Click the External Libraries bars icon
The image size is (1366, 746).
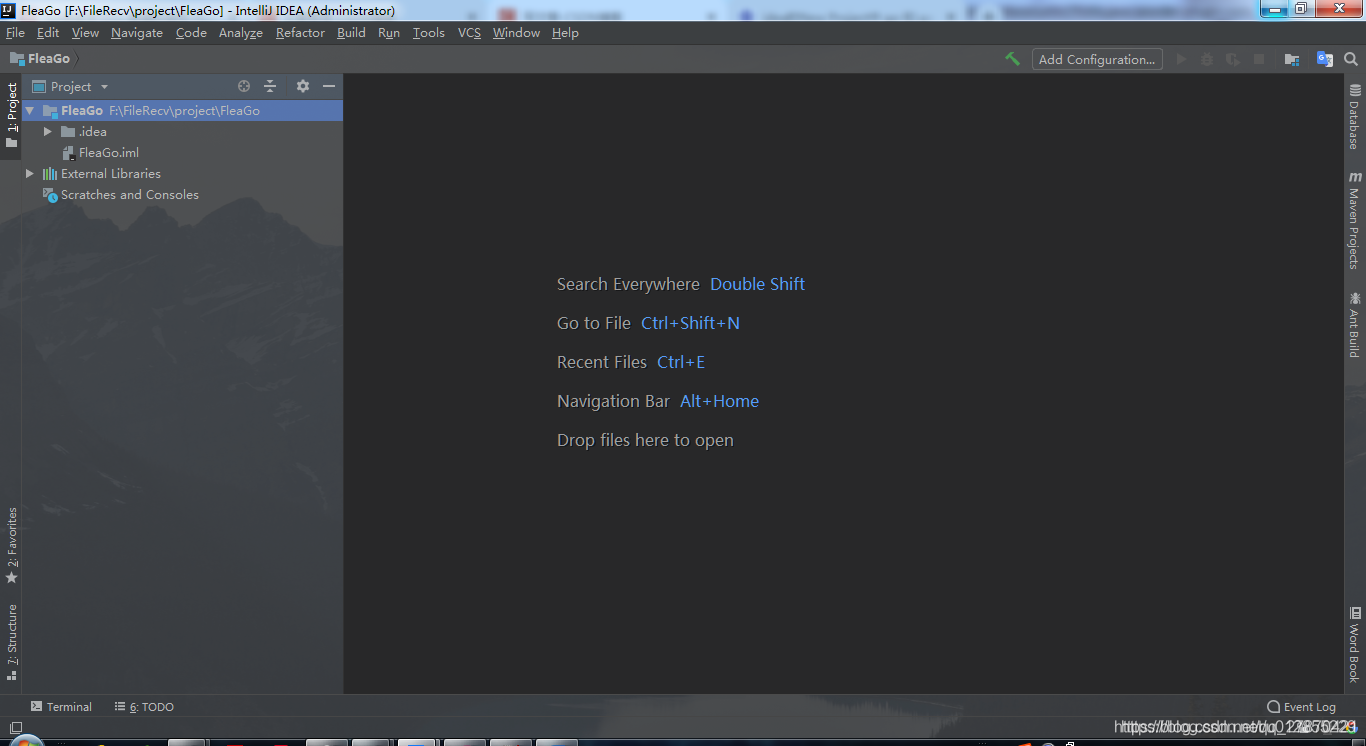tap(50, 174)
